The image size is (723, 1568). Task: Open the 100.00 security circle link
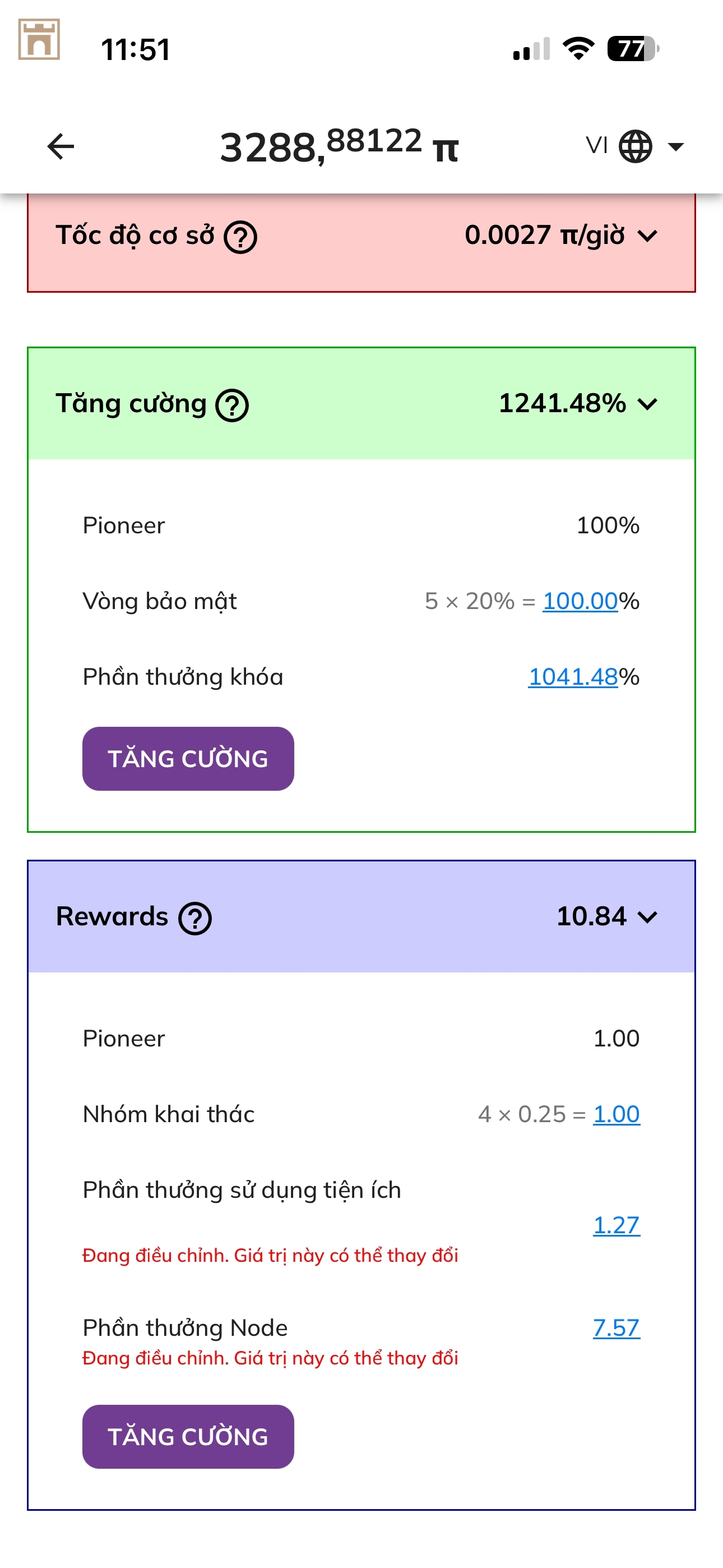coord(580,601)
